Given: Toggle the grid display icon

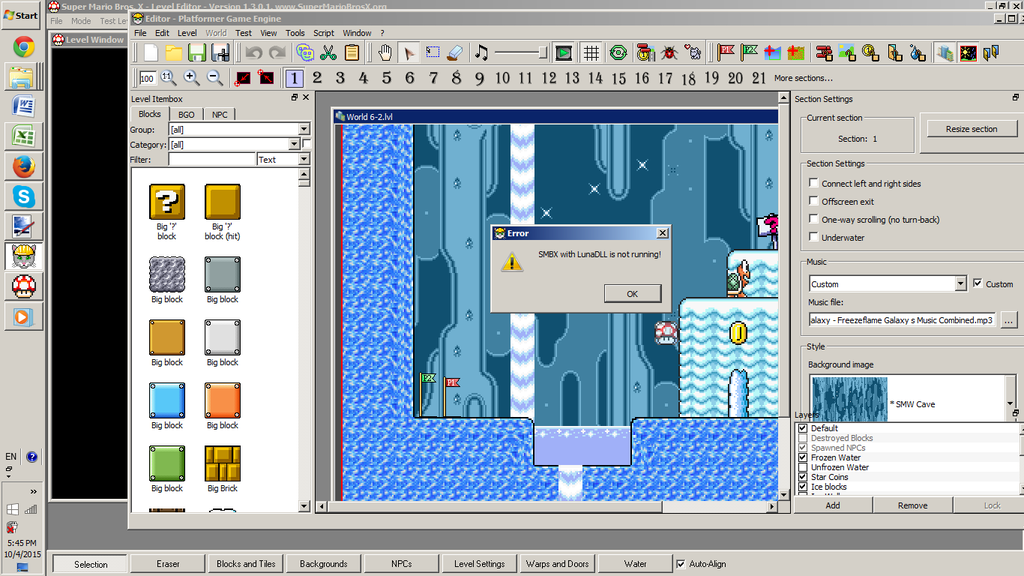Looking at the screenshot, I should click(591, 53).
